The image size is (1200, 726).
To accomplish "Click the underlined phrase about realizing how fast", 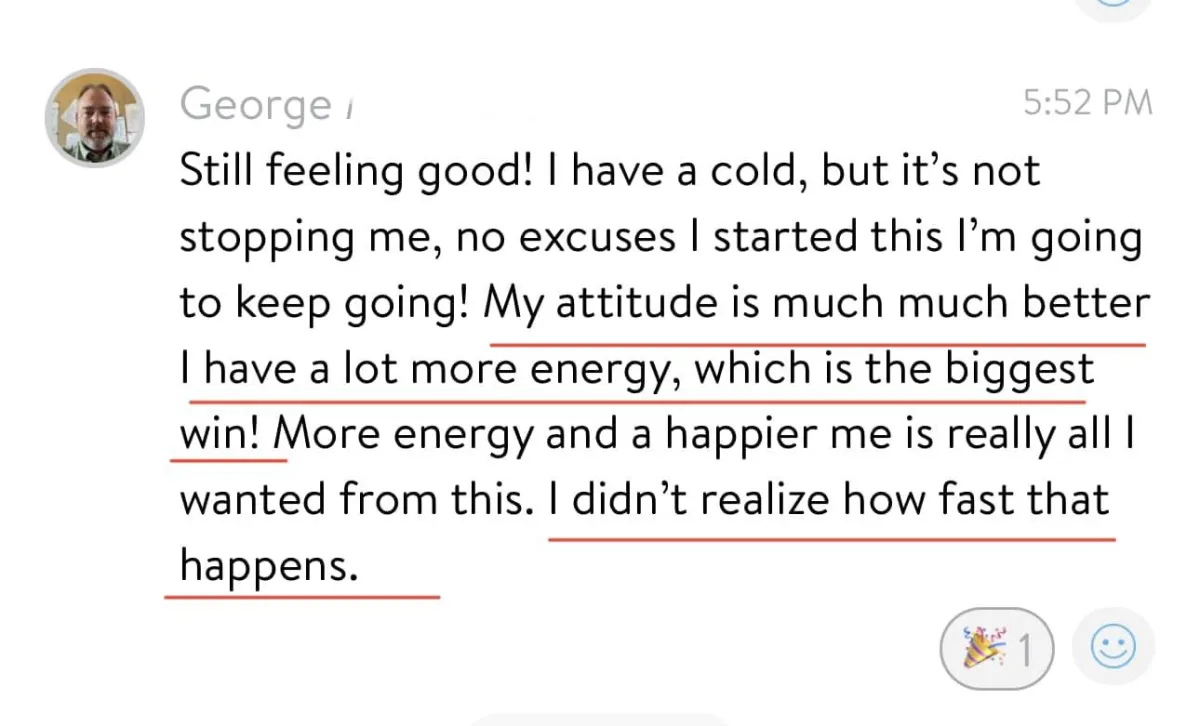I will point(830,499).
